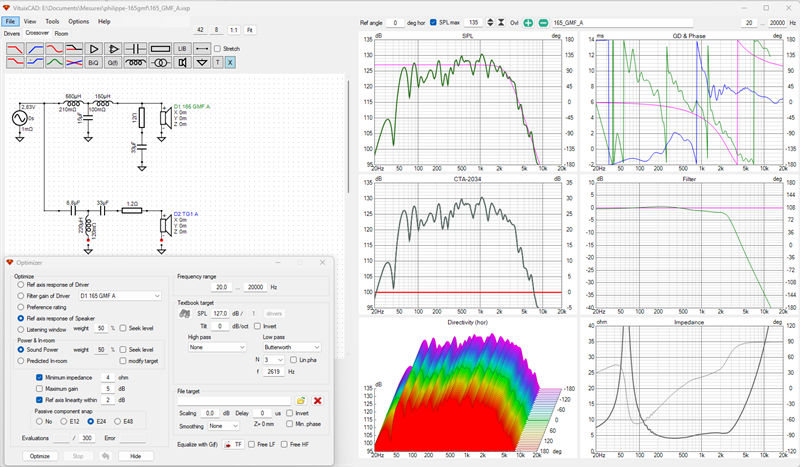Select the capacitor component tool

136,49
